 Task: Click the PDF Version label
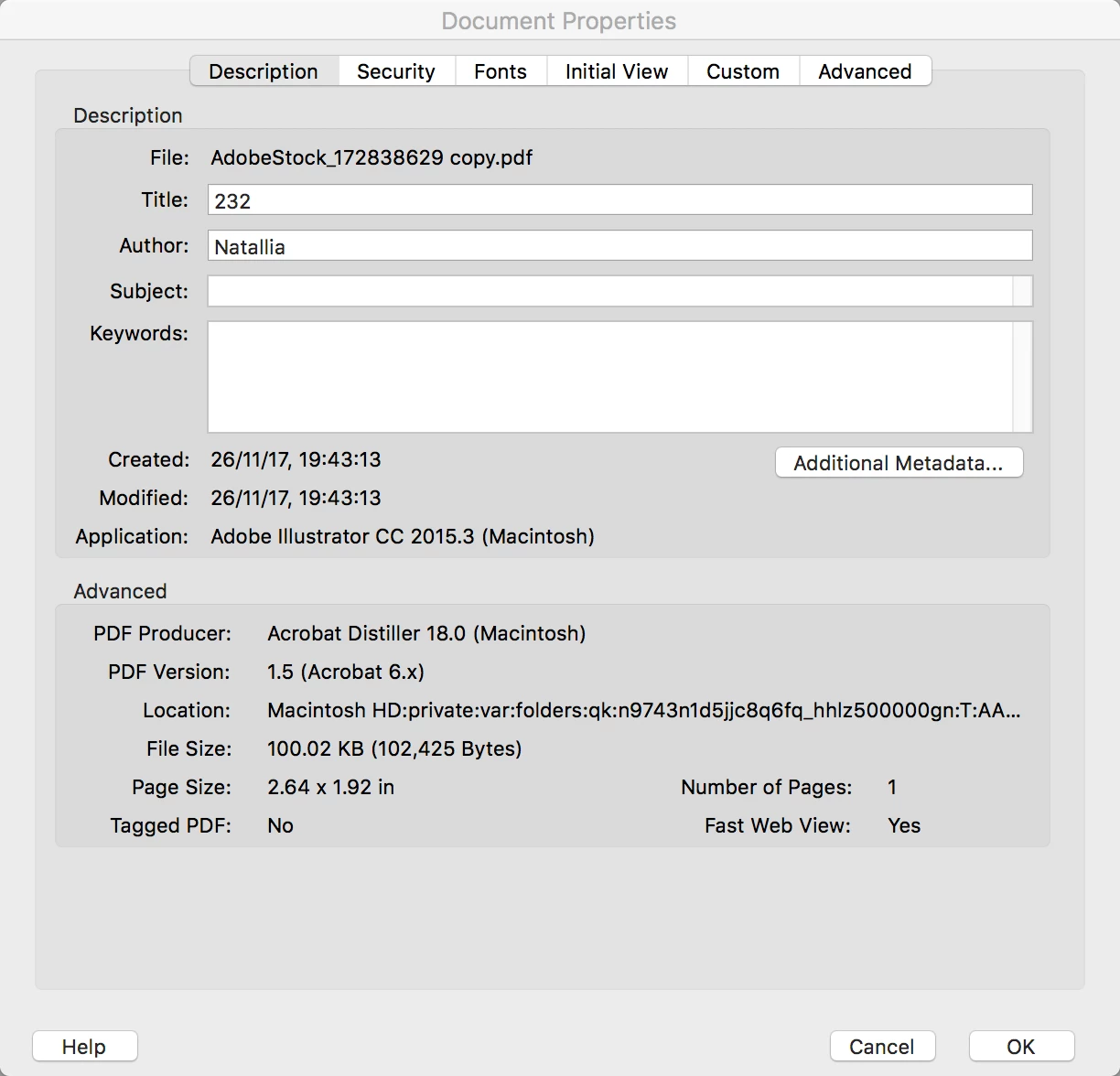click(x=169, y=672)
